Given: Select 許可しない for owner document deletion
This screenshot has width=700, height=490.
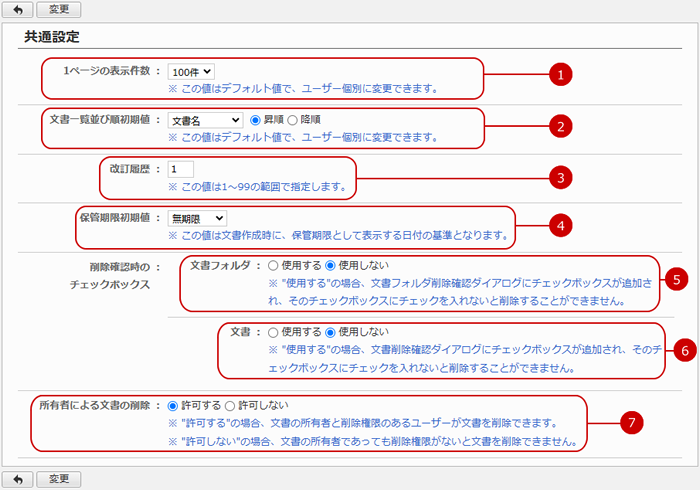Looking at the screenshot, I should click(x=229, y=406).
